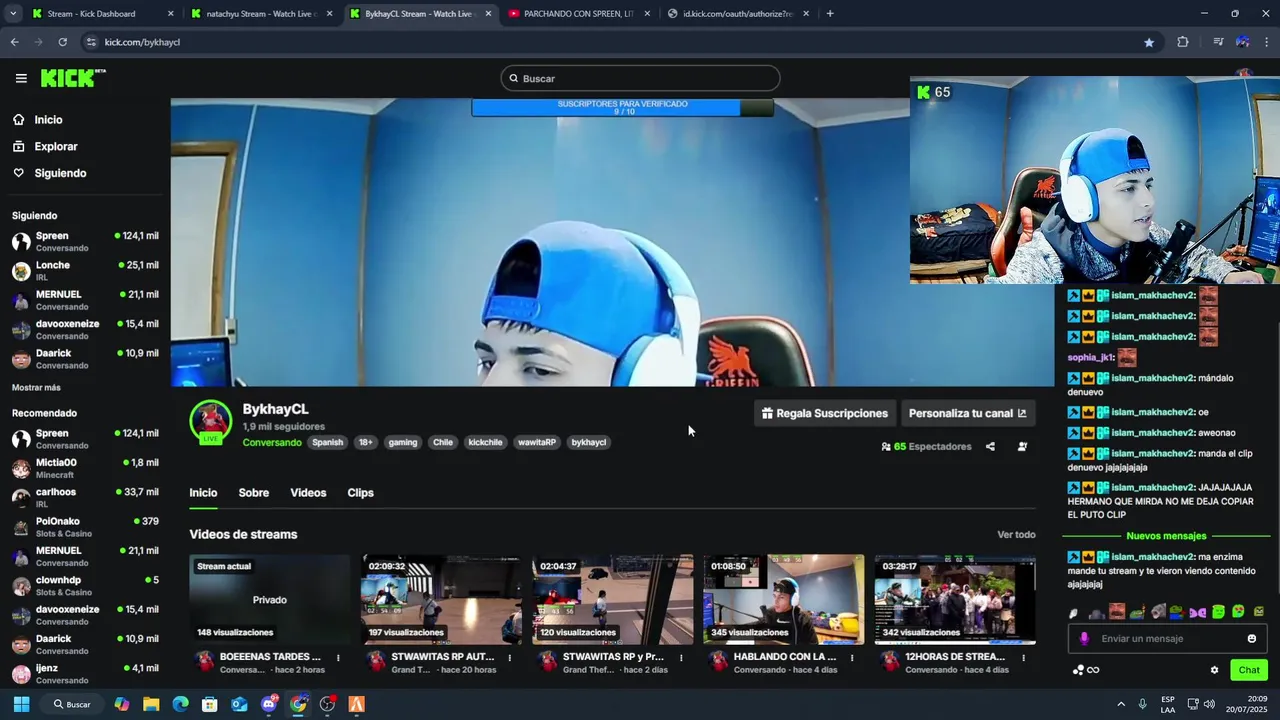Viewport: 1280px width, 720px height.
Task: Open Lonche channel in sidebar
Action: click(85, 271)
